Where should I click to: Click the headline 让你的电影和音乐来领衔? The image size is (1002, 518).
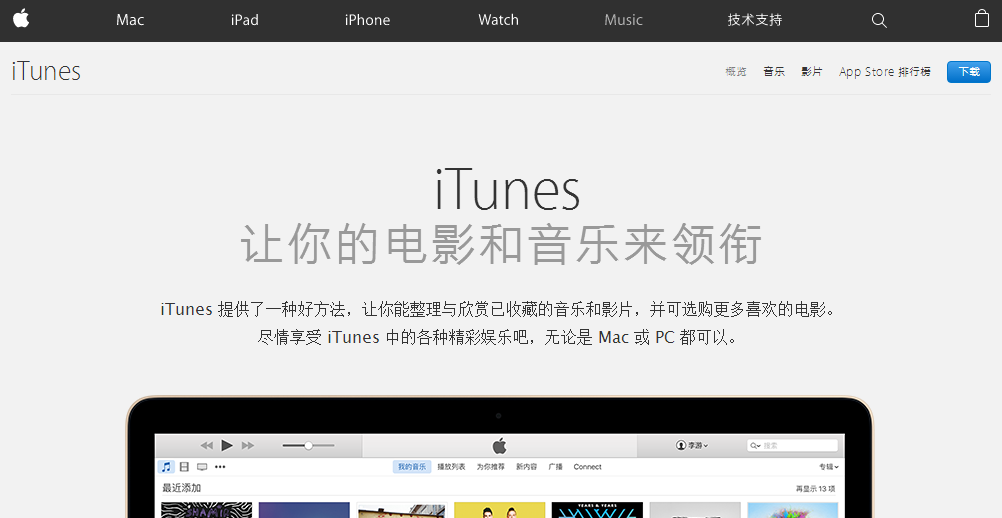501,244
